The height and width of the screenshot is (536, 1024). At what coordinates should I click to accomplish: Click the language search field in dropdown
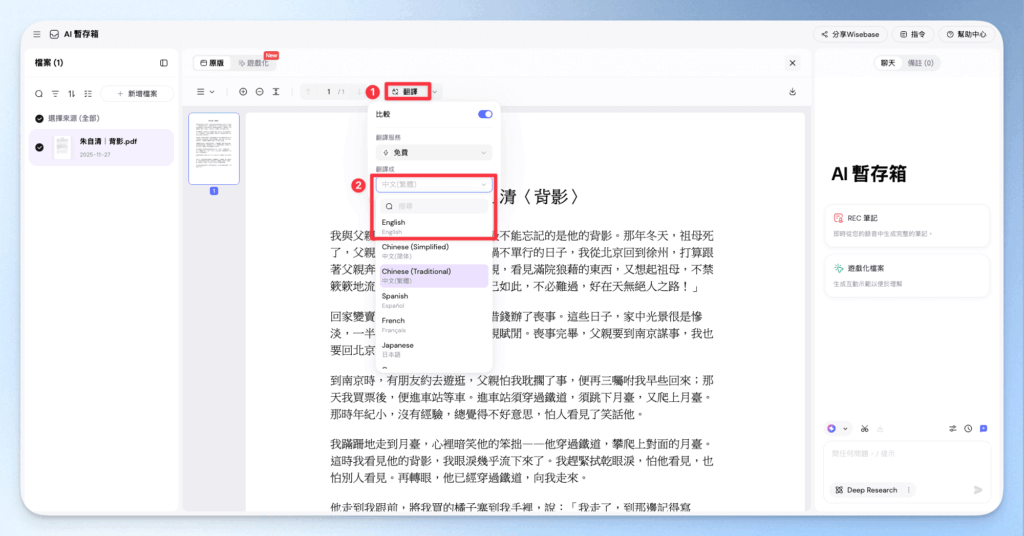[434, 206]
